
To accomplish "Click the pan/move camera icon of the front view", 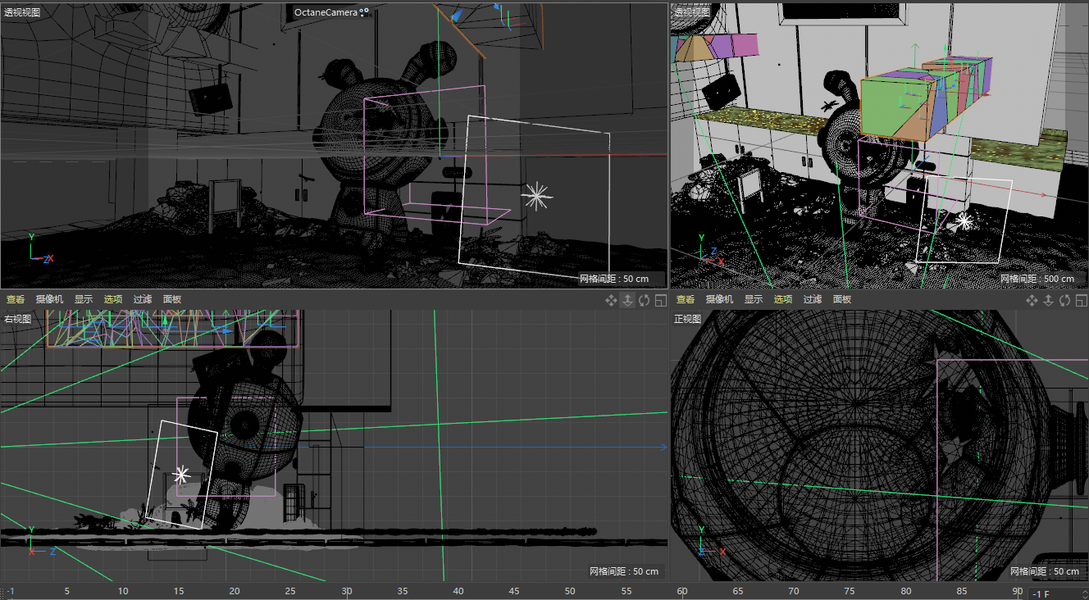I will [x=1031, y=300].
